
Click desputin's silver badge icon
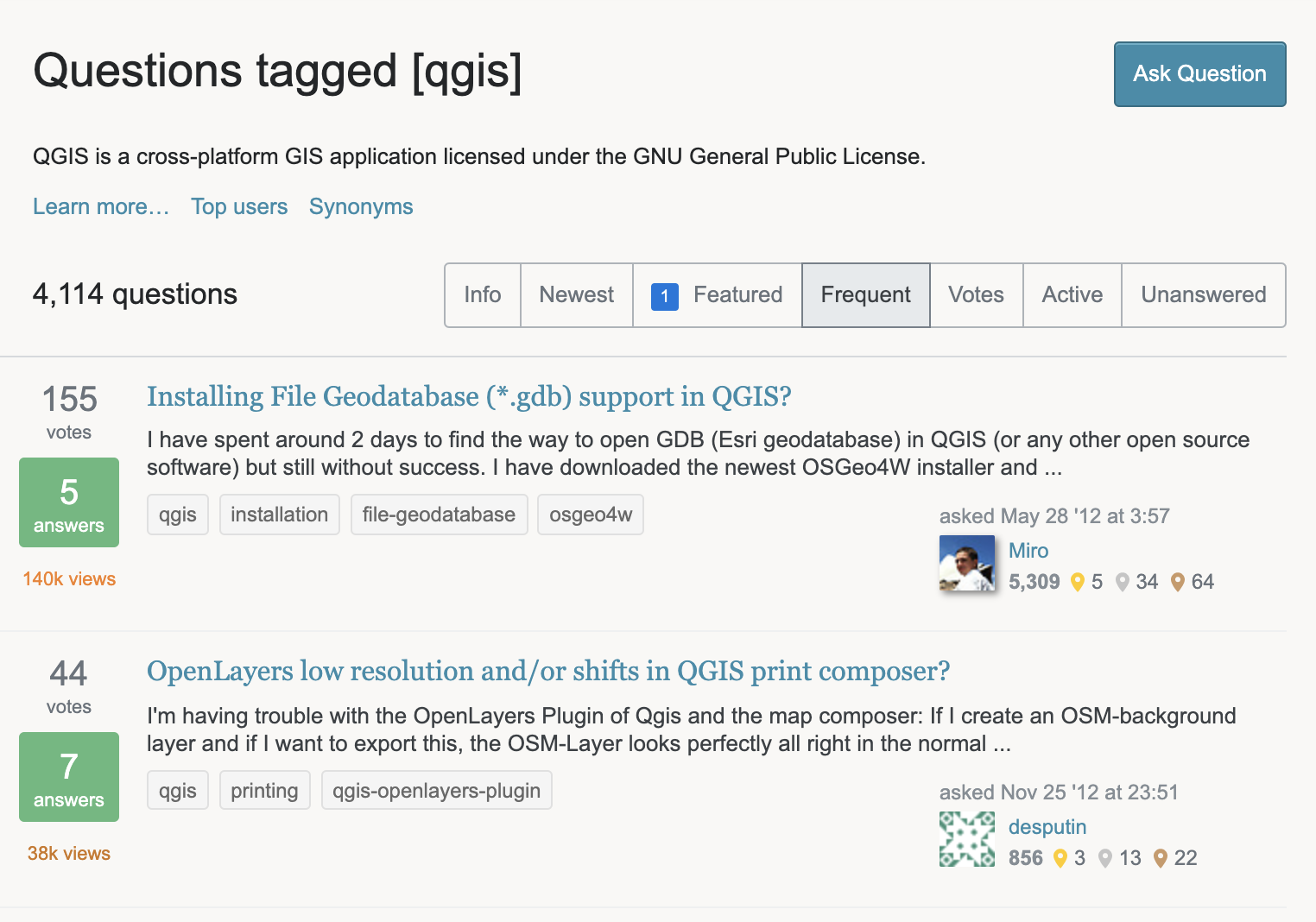(x=1104, y=859)
